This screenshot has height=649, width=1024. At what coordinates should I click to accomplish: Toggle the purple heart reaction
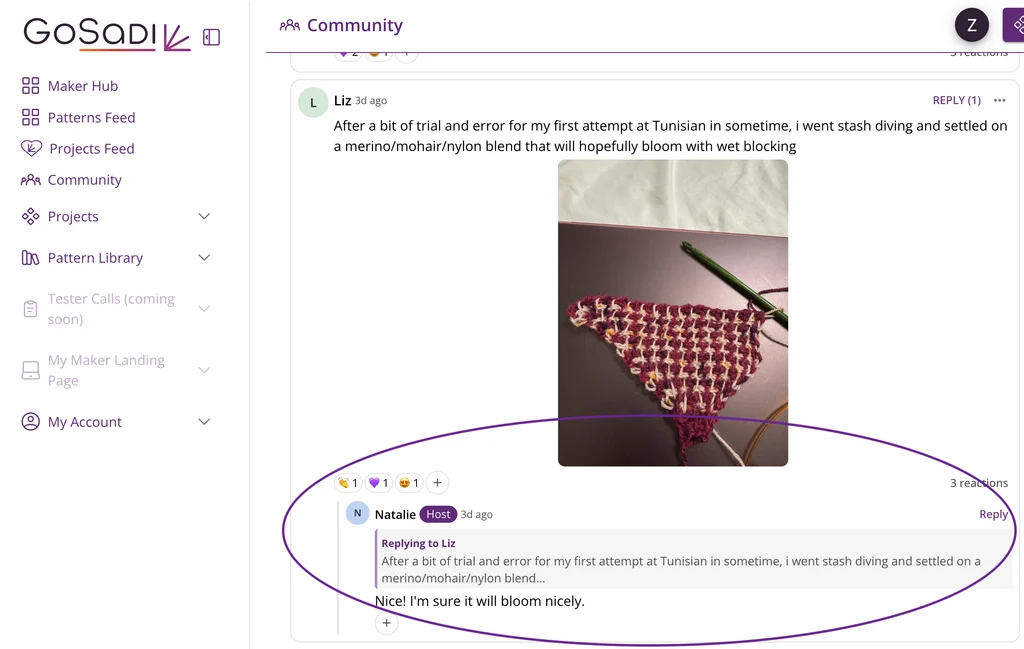[379, 483]
